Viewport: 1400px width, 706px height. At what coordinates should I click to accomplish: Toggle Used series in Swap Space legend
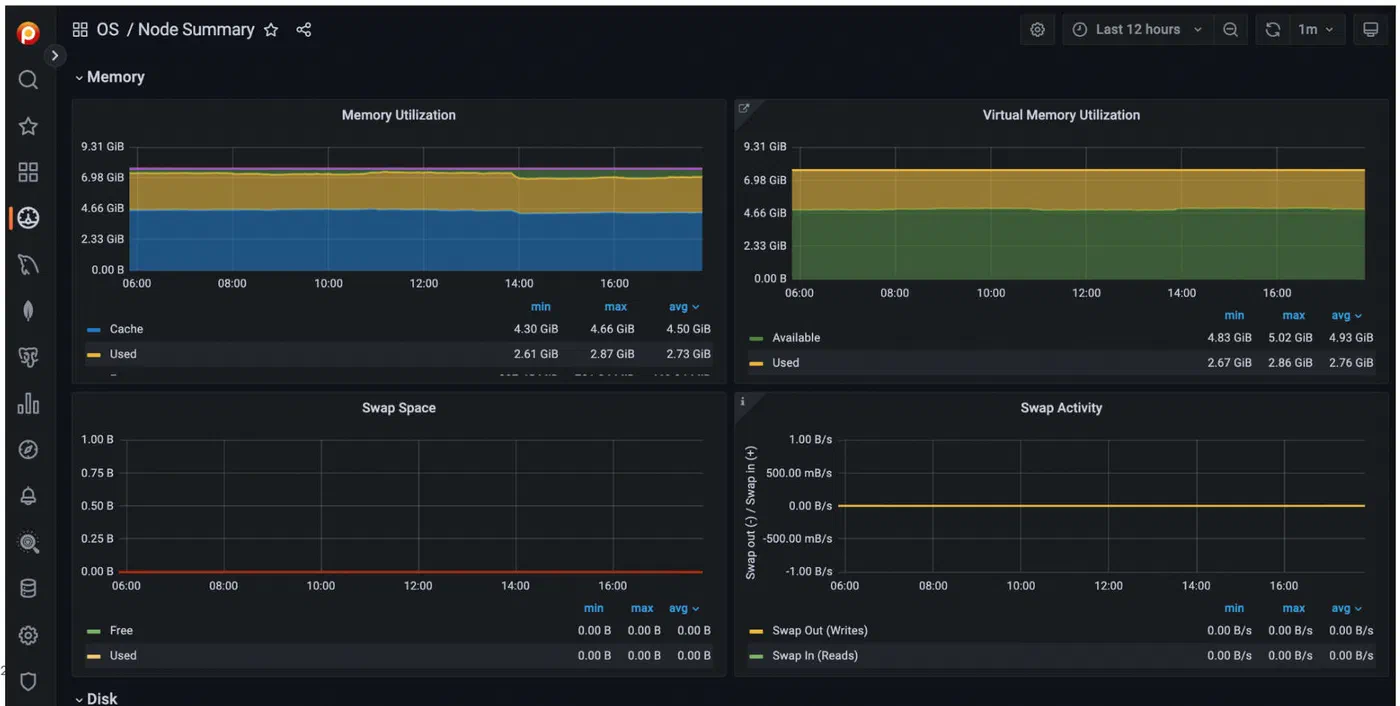pos(123,656)
